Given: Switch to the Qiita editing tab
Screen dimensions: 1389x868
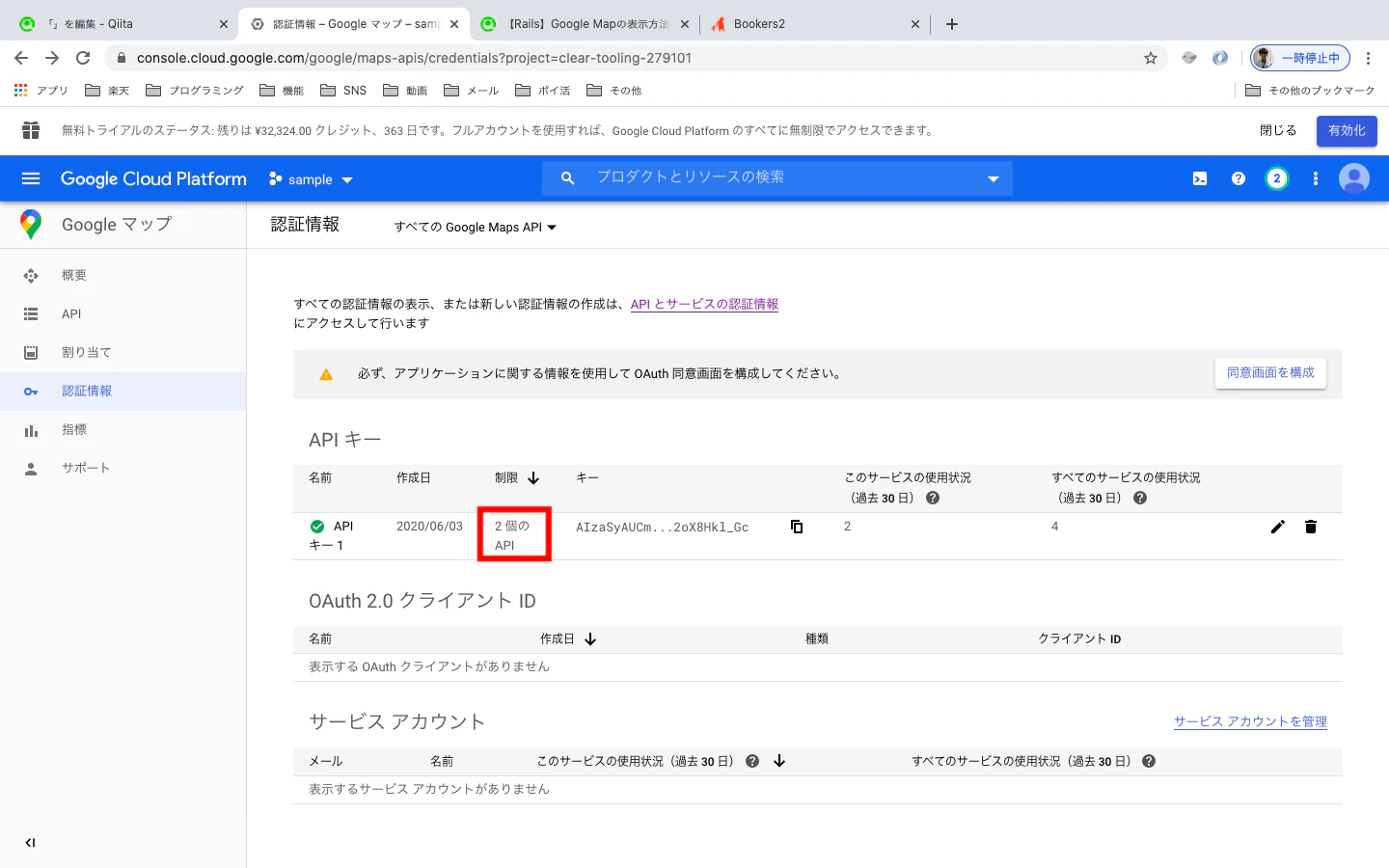Looking at the screenshot, I should tap(123, 24).
